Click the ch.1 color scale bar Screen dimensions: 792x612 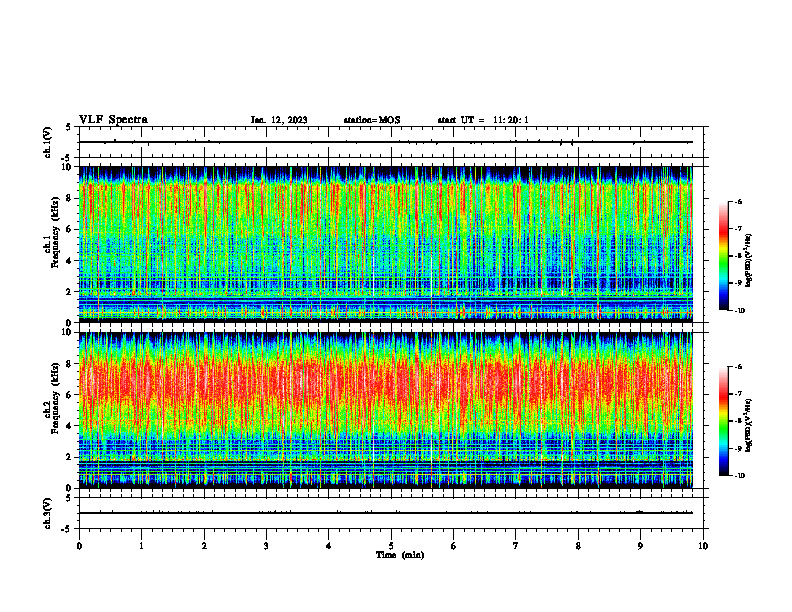point(724,256)
